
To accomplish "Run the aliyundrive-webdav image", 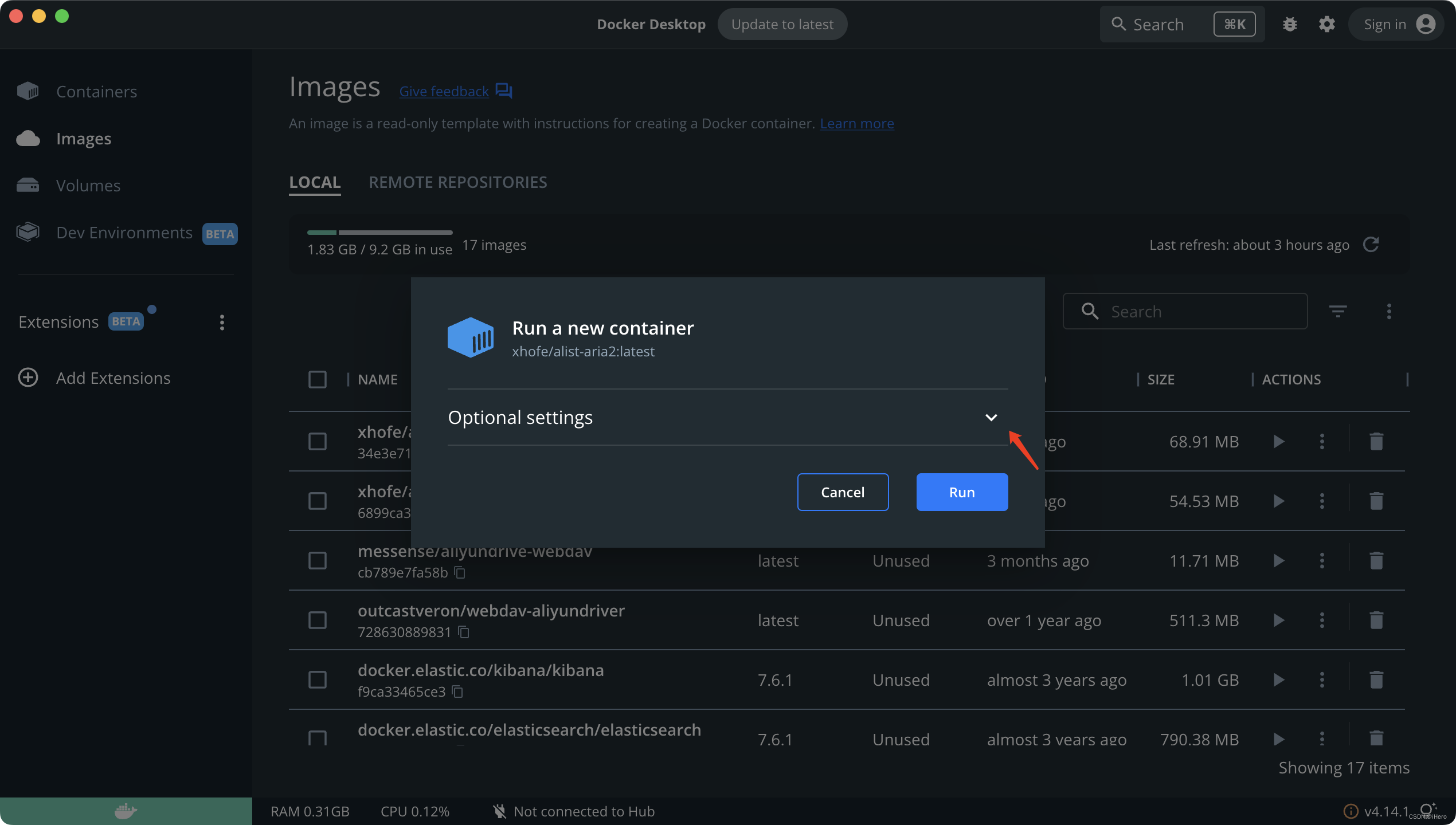I will [1279, 560].
